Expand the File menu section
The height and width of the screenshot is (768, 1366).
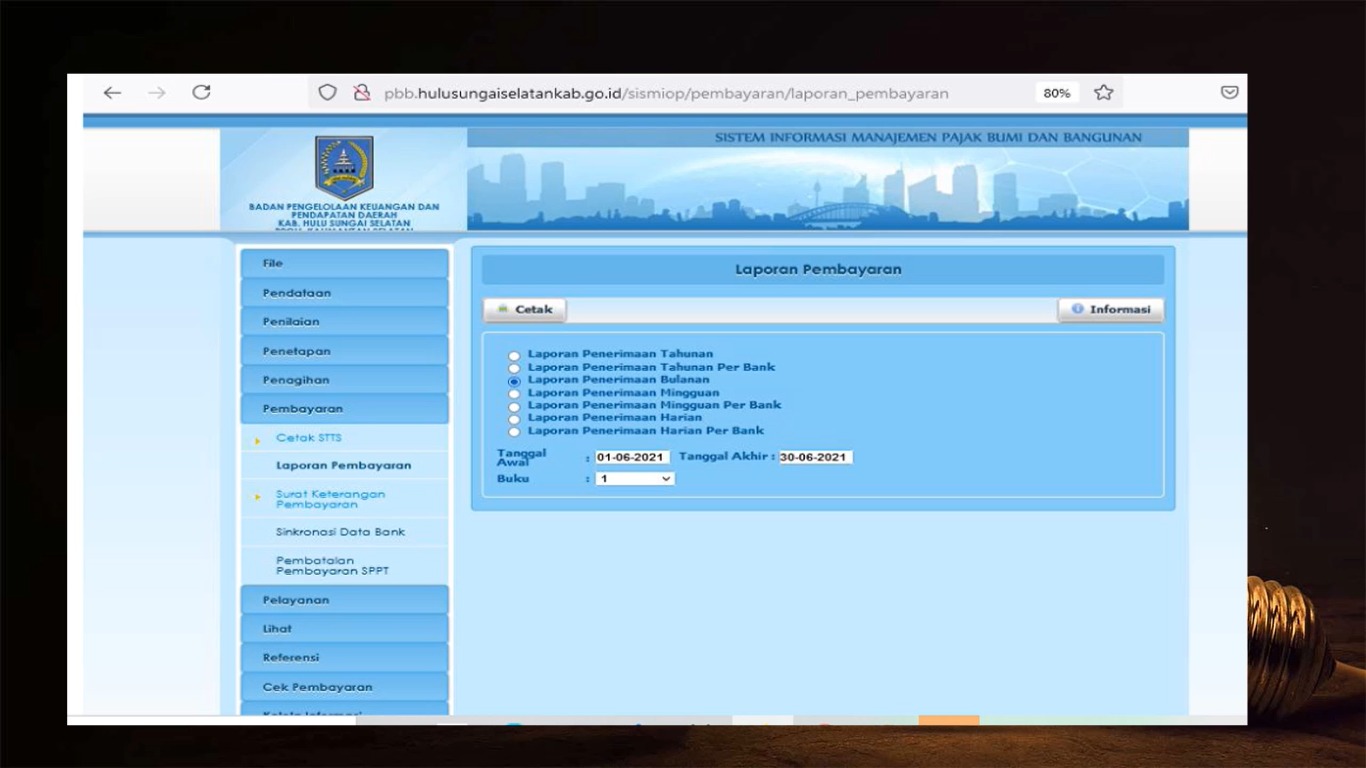point(344,264)
